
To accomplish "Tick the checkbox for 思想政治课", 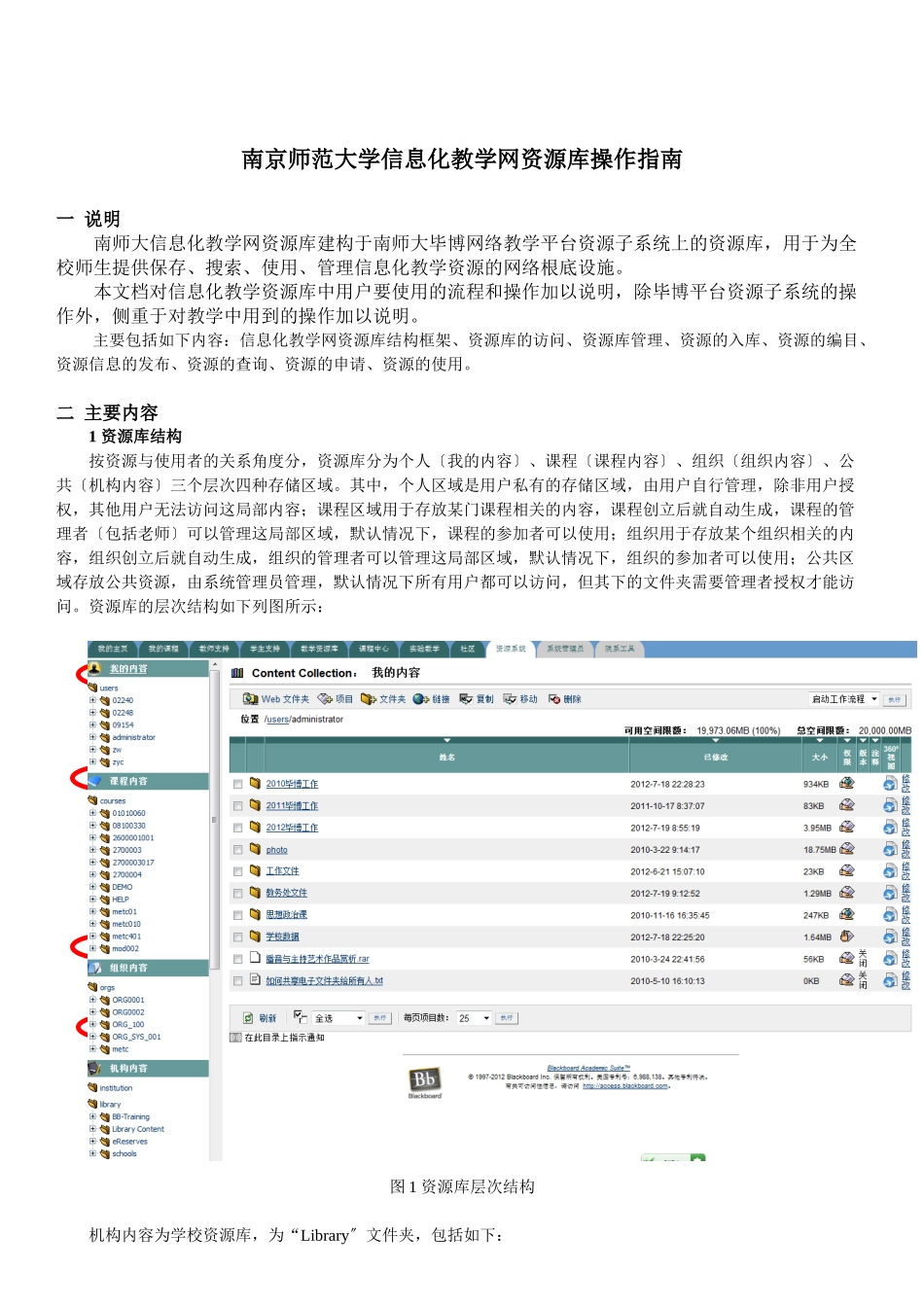I will coord(237,915).
